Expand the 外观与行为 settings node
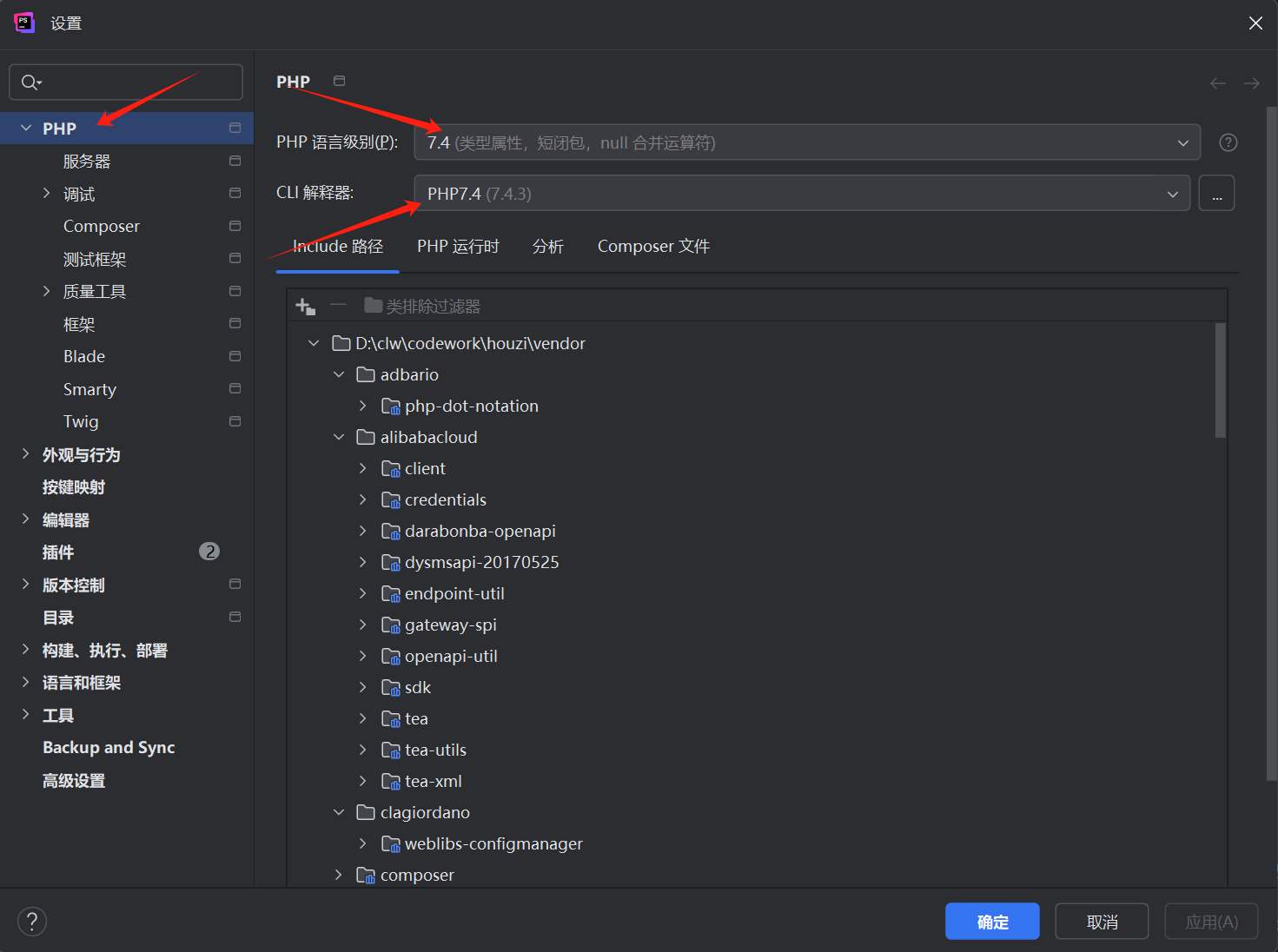 [26, 453]
